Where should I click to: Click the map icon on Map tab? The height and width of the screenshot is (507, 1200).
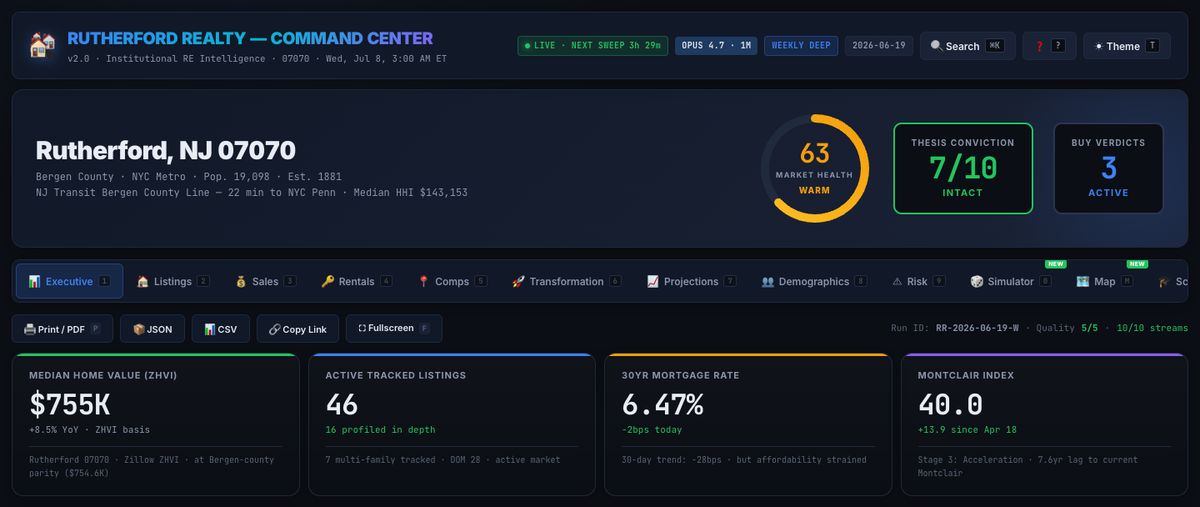point(1082,282)
